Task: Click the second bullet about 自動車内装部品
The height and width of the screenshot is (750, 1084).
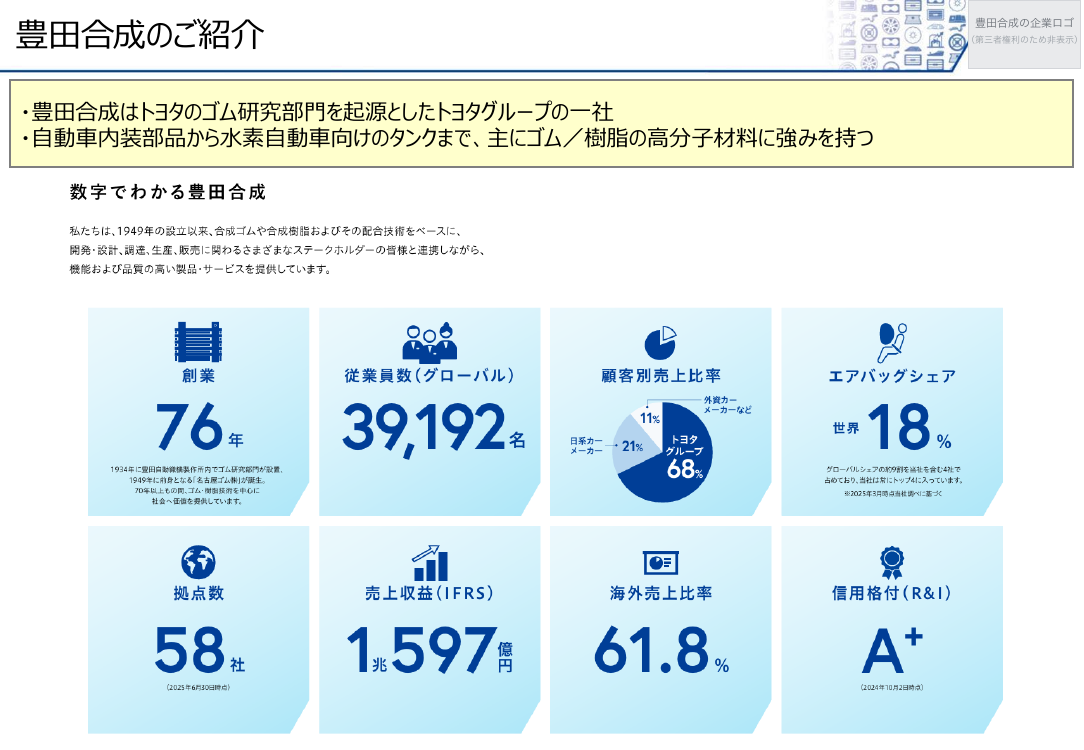Action: coord(447,138)
